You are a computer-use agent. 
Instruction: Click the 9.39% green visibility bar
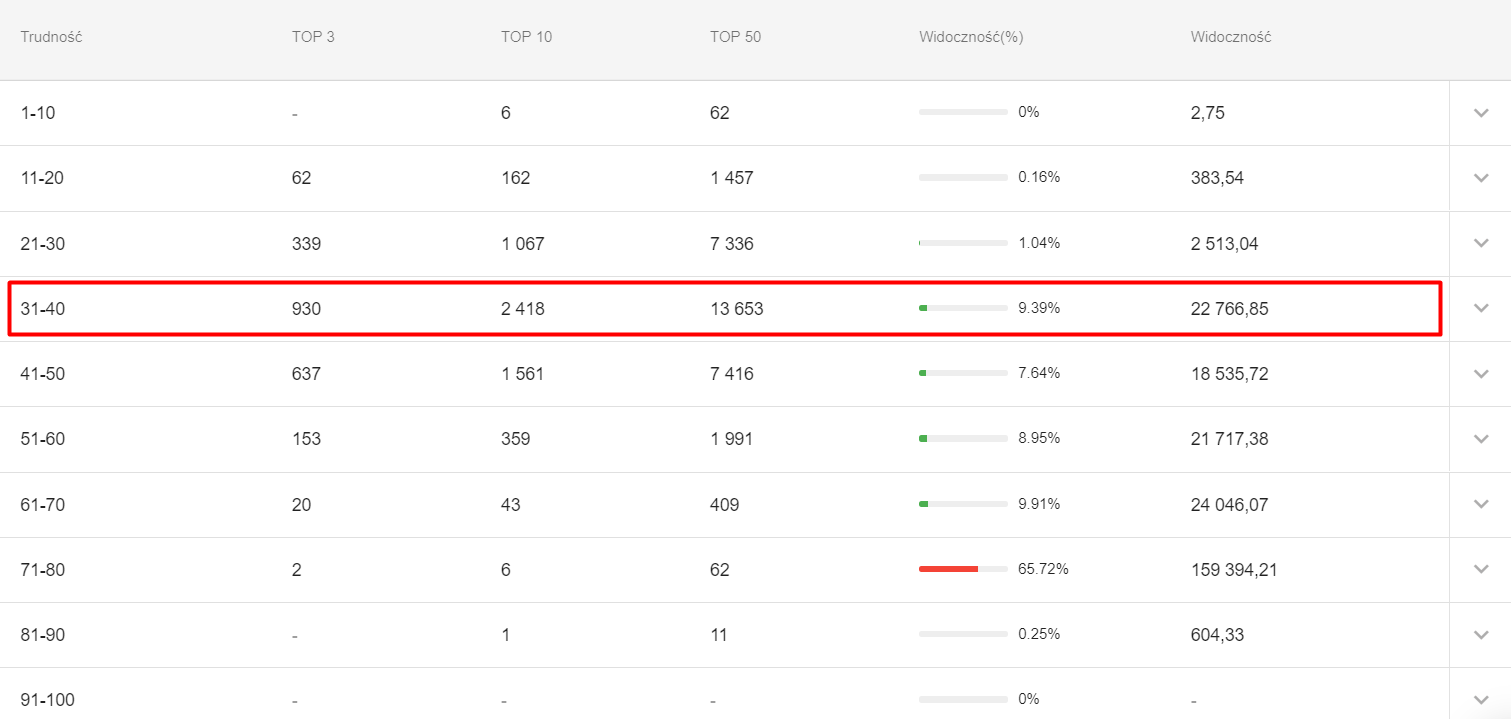963,308
